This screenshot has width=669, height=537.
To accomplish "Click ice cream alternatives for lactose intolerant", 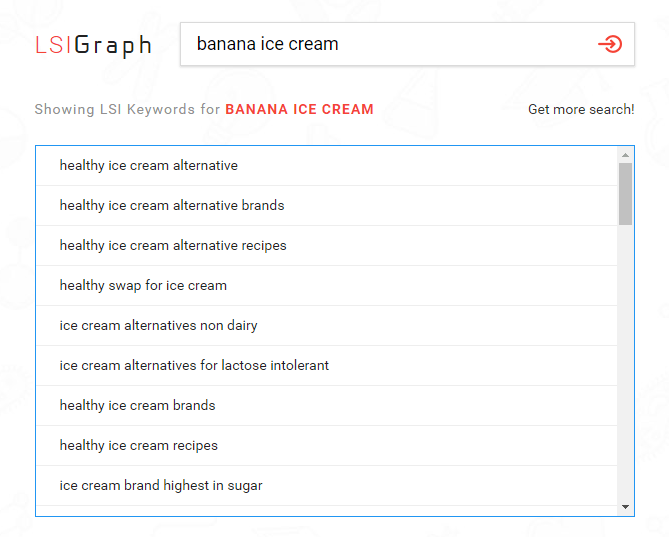I will point(194,365).
